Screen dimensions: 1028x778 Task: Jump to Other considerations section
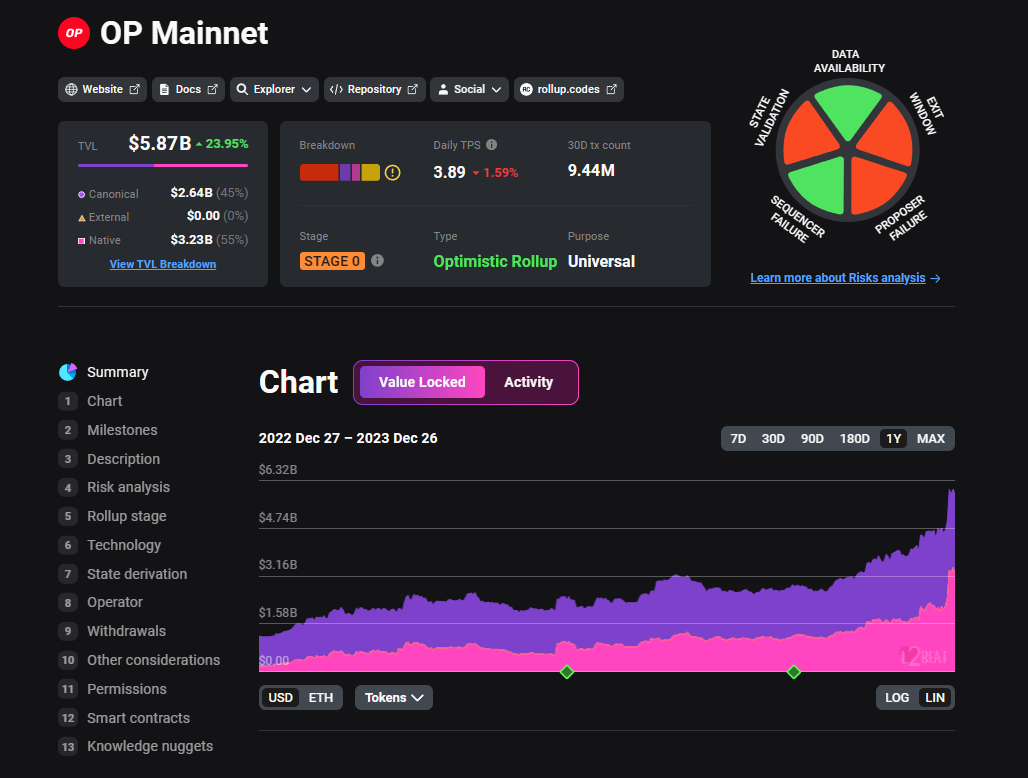click(x=153, y=660)
